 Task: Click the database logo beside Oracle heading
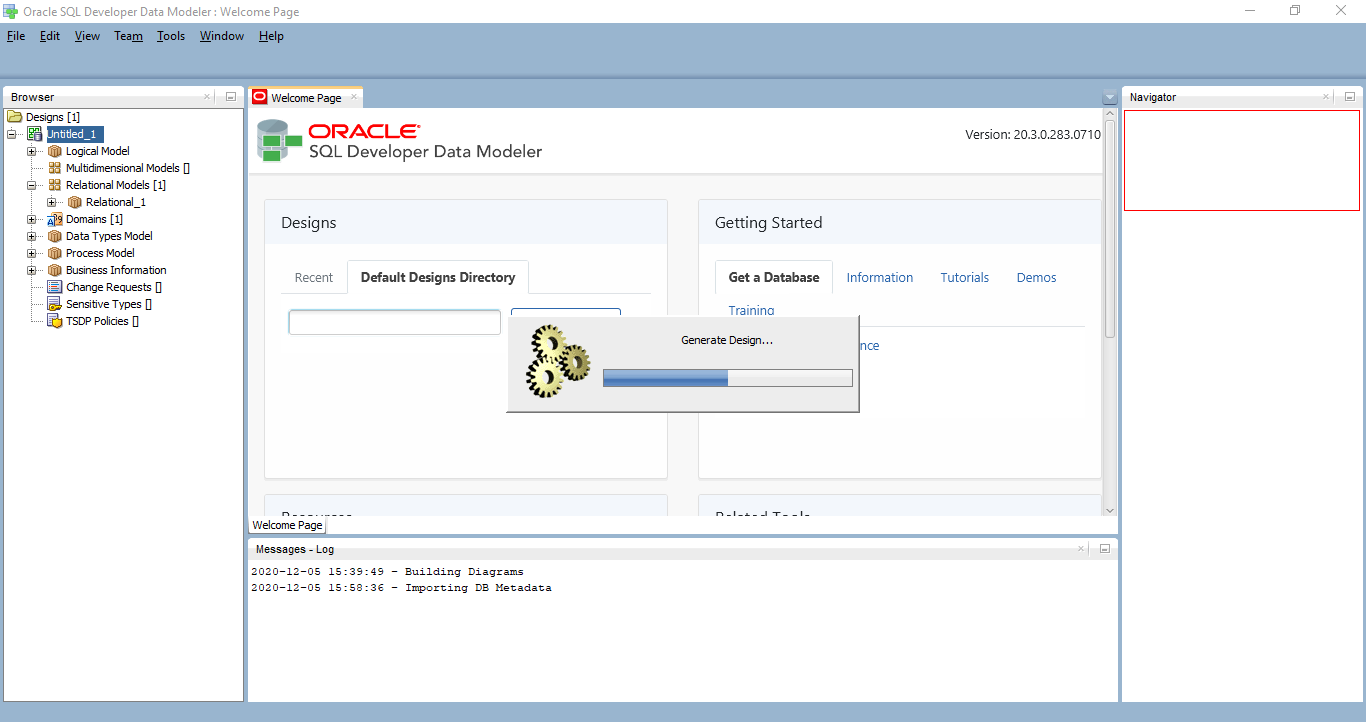coord(279,141)
